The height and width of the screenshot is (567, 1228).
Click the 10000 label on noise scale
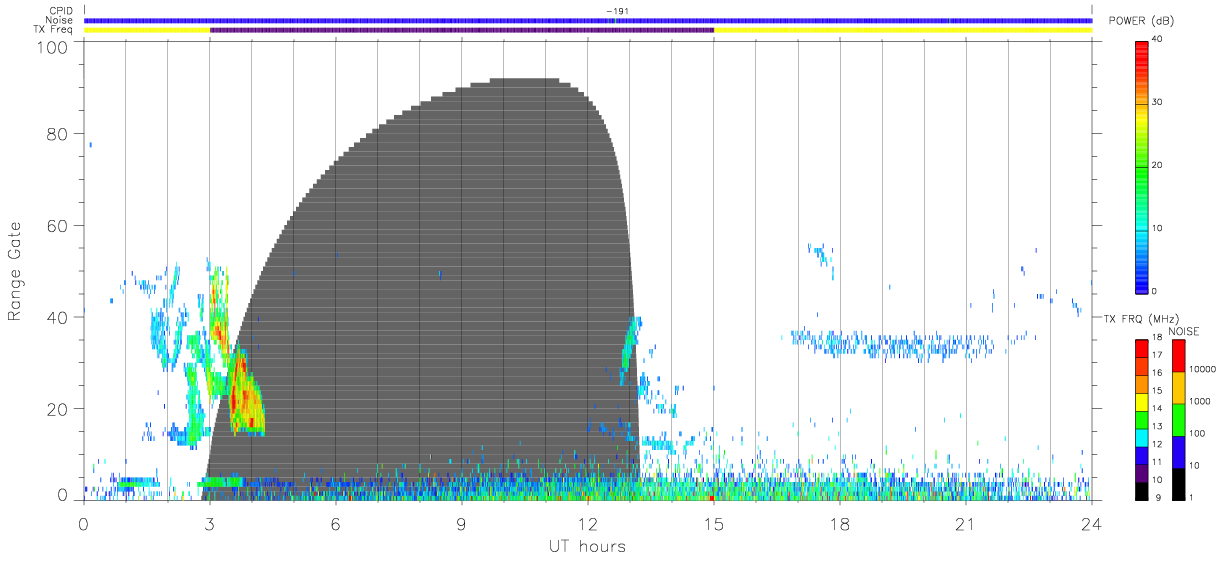pos(1205,370)
